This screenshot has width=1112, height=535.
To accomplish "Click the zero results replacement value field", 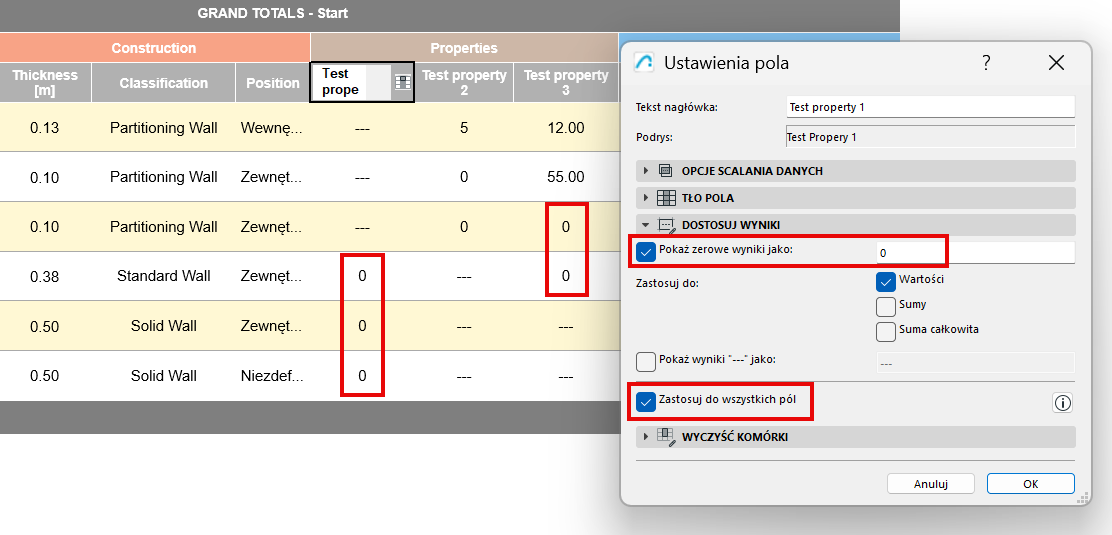I will 976,253.
